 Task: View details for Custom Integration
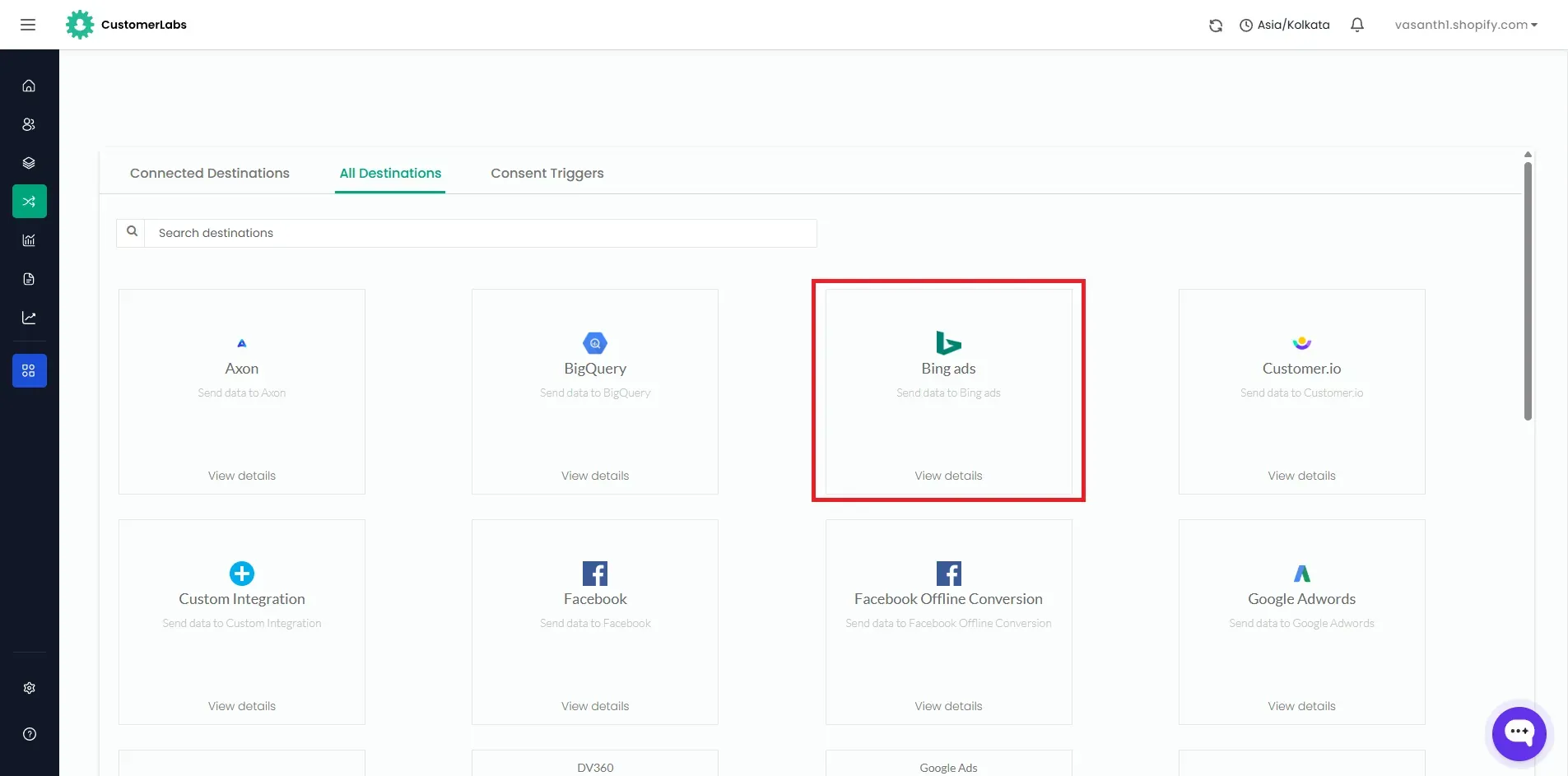pos(242,706)
